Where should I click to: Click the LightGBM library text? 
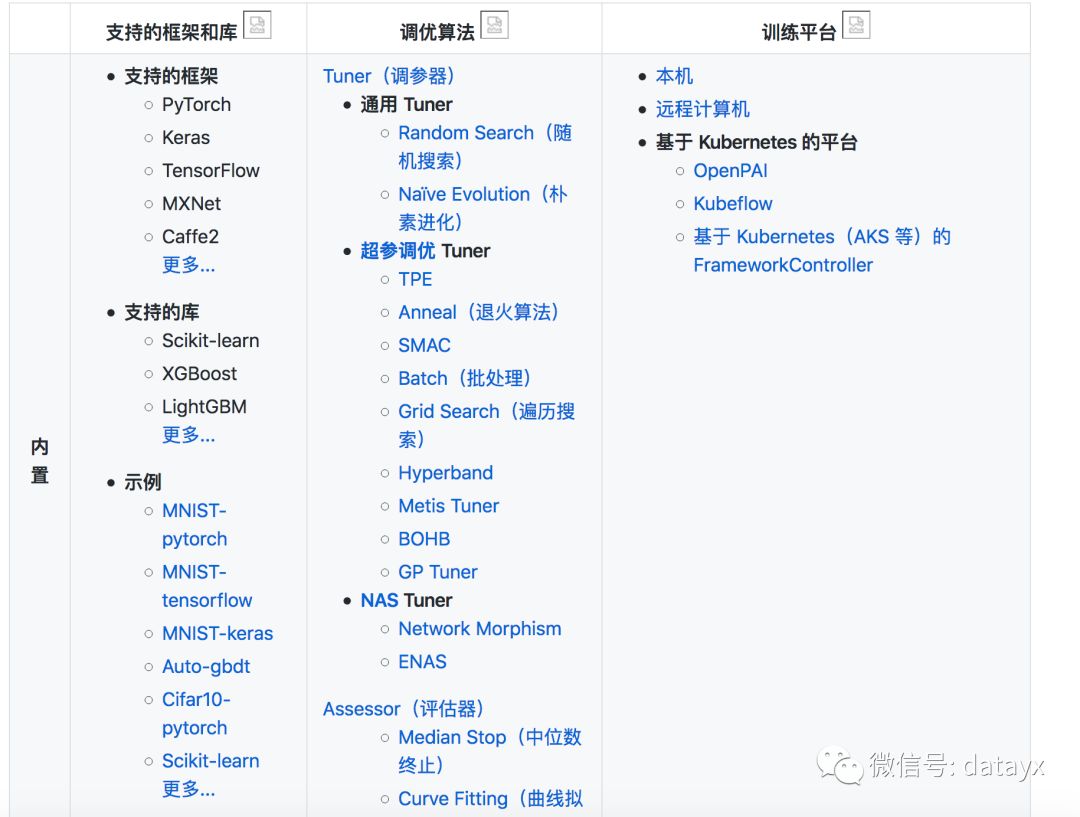(x=204, y=406)
